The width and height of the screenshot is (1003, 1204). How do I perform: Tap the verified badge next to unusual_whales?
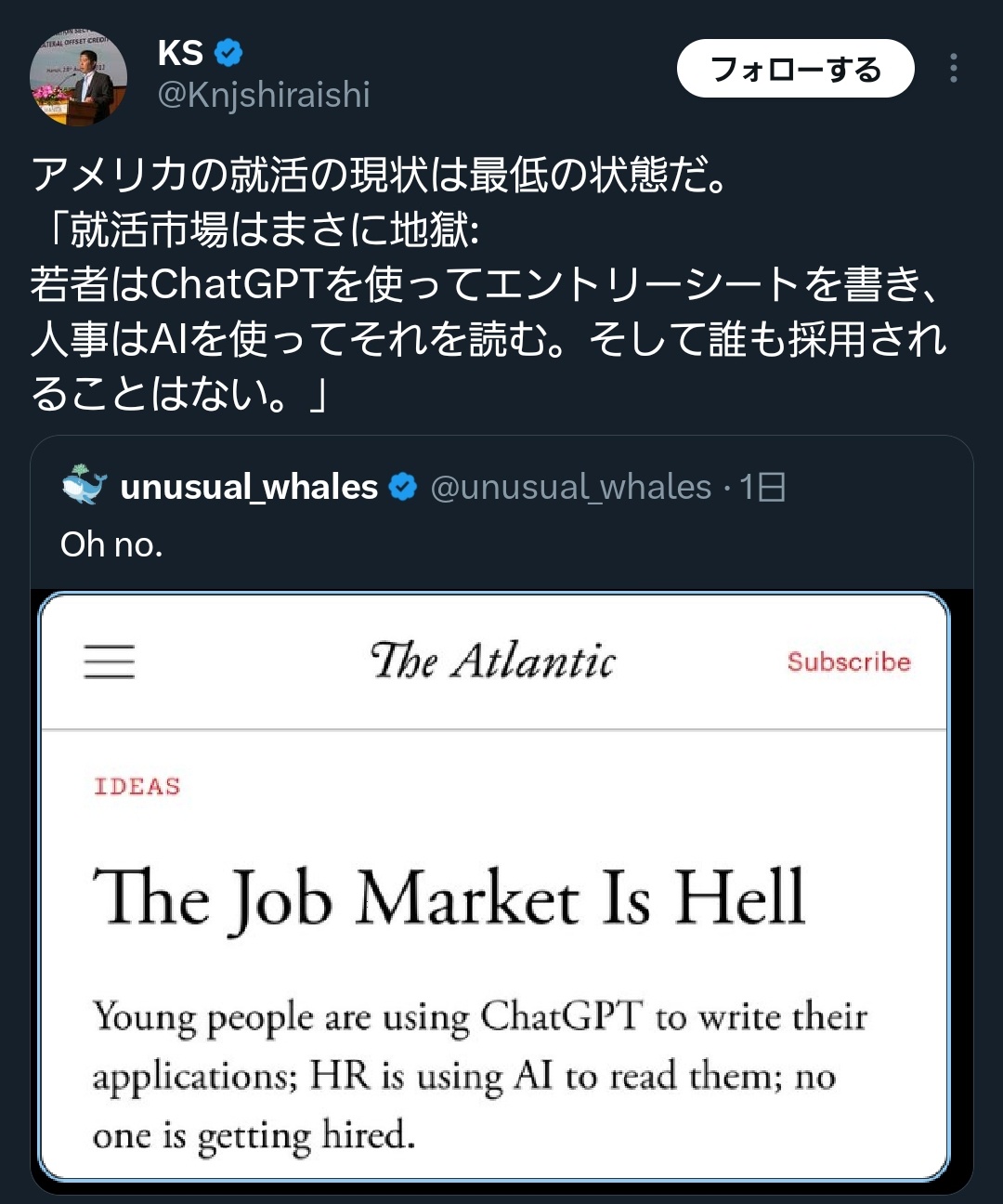click(x=403, y=487)
